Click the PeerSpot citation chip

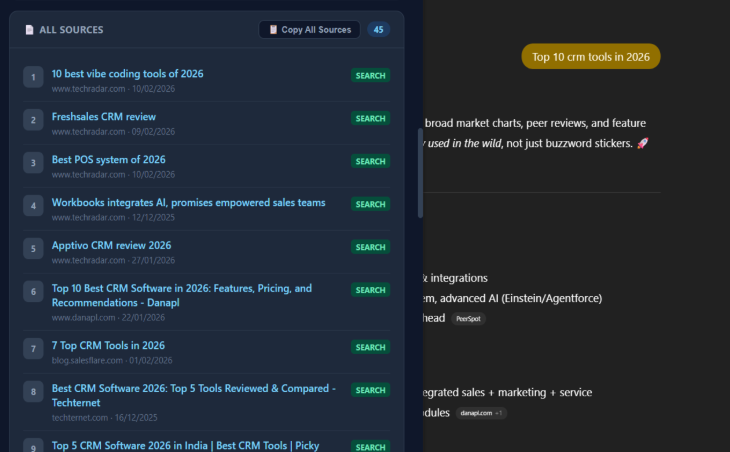pyautogui.click(x=468, y=319)
